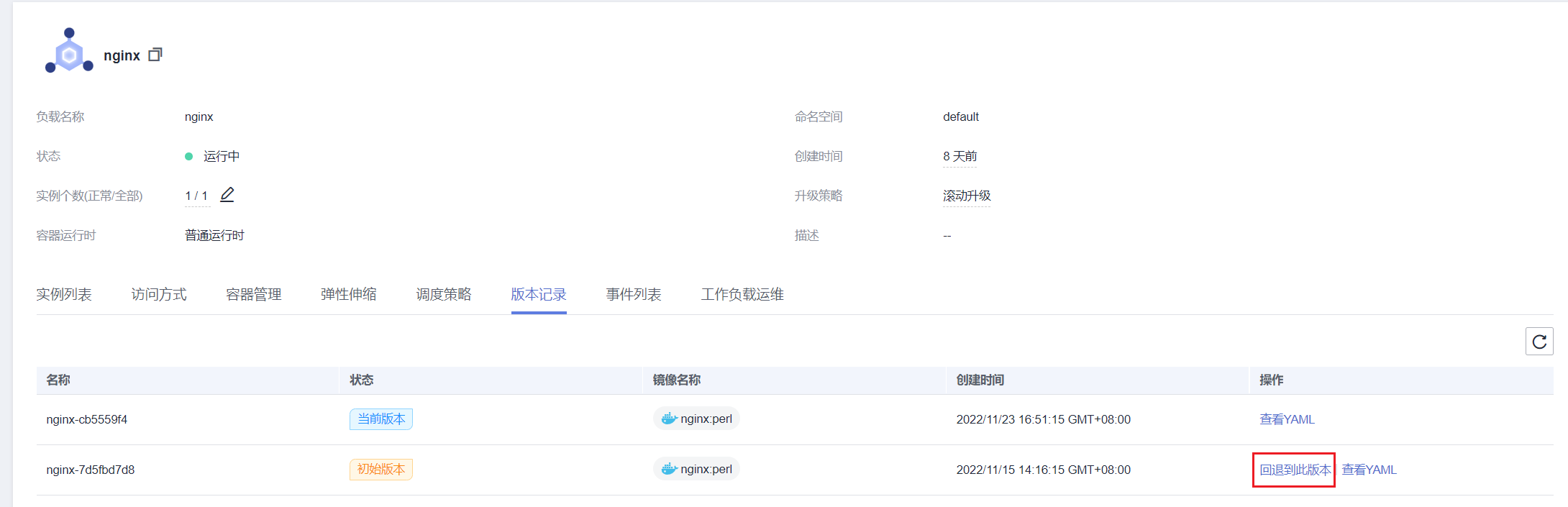Refresh the version record list
The image size is (1568, 507).
[x=1539, y=342]
